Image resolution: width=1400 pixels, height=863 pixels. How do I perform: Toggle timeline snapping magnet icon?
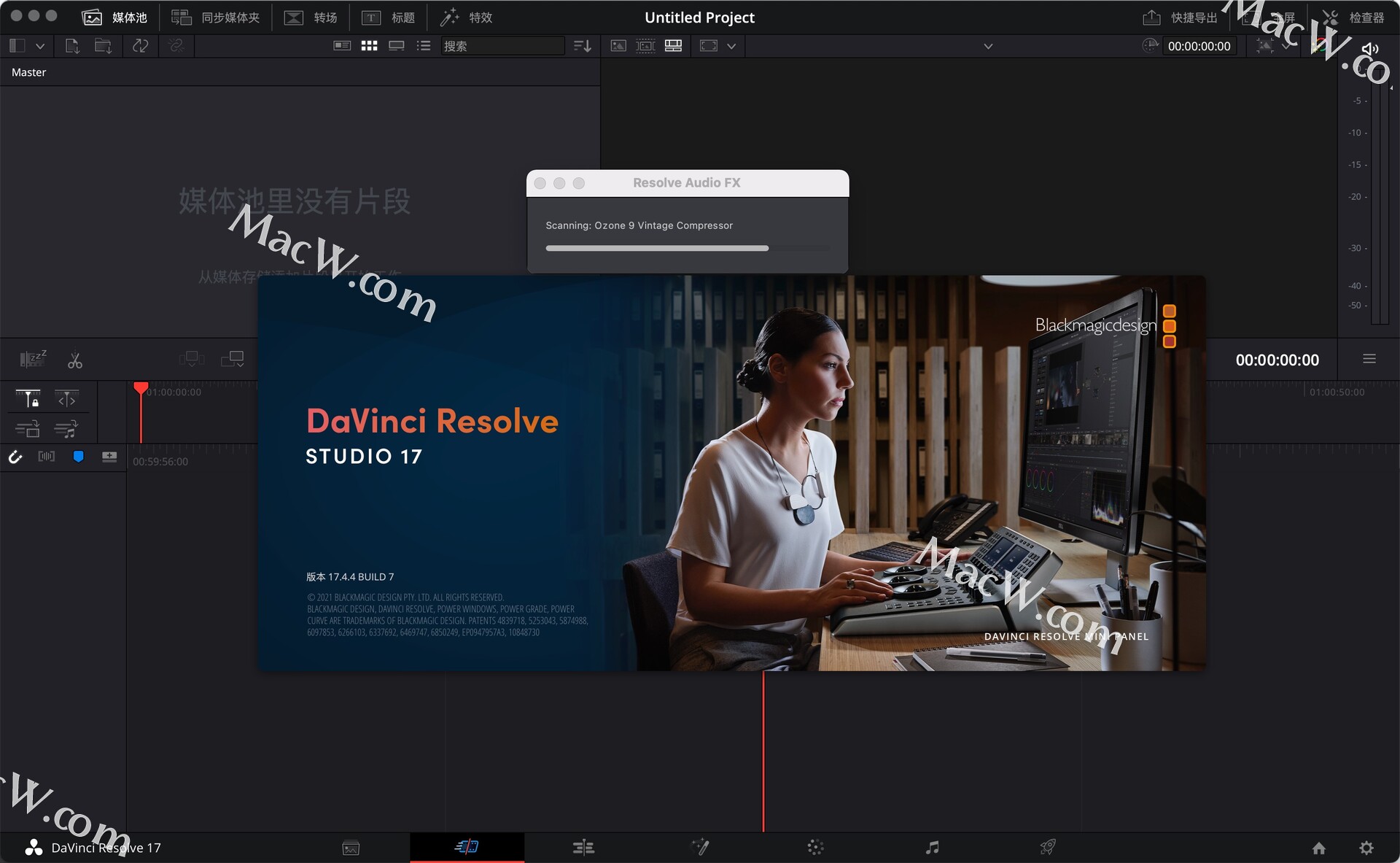pos(15,457)
